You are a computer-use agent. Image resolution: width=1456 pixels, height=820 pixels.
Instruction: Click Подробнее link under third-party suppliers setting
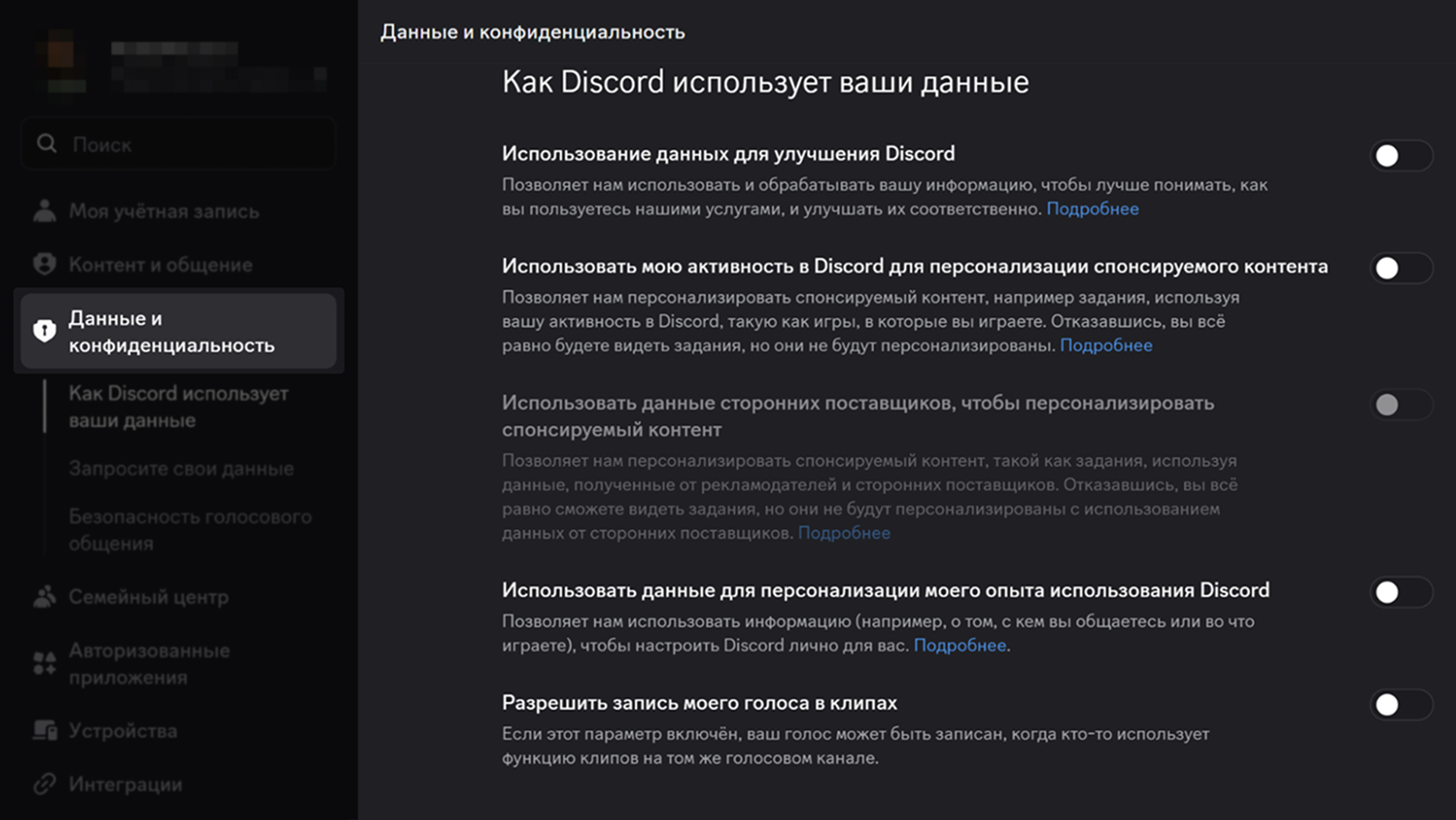(x=844, y=533)
